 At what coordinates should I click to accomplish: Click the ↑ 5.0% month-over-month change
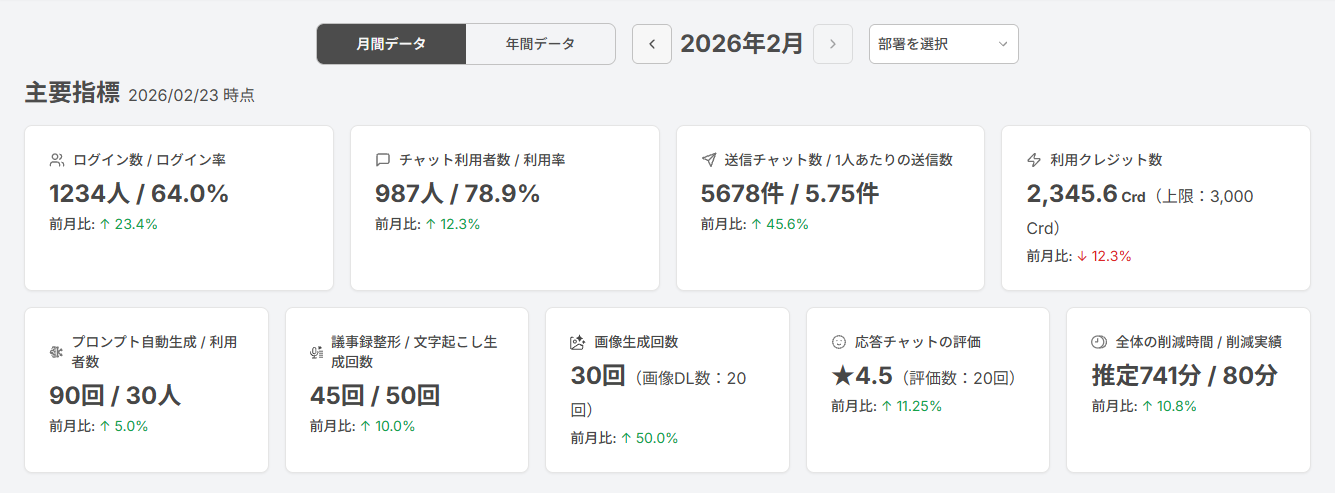[x=123, y=426]
